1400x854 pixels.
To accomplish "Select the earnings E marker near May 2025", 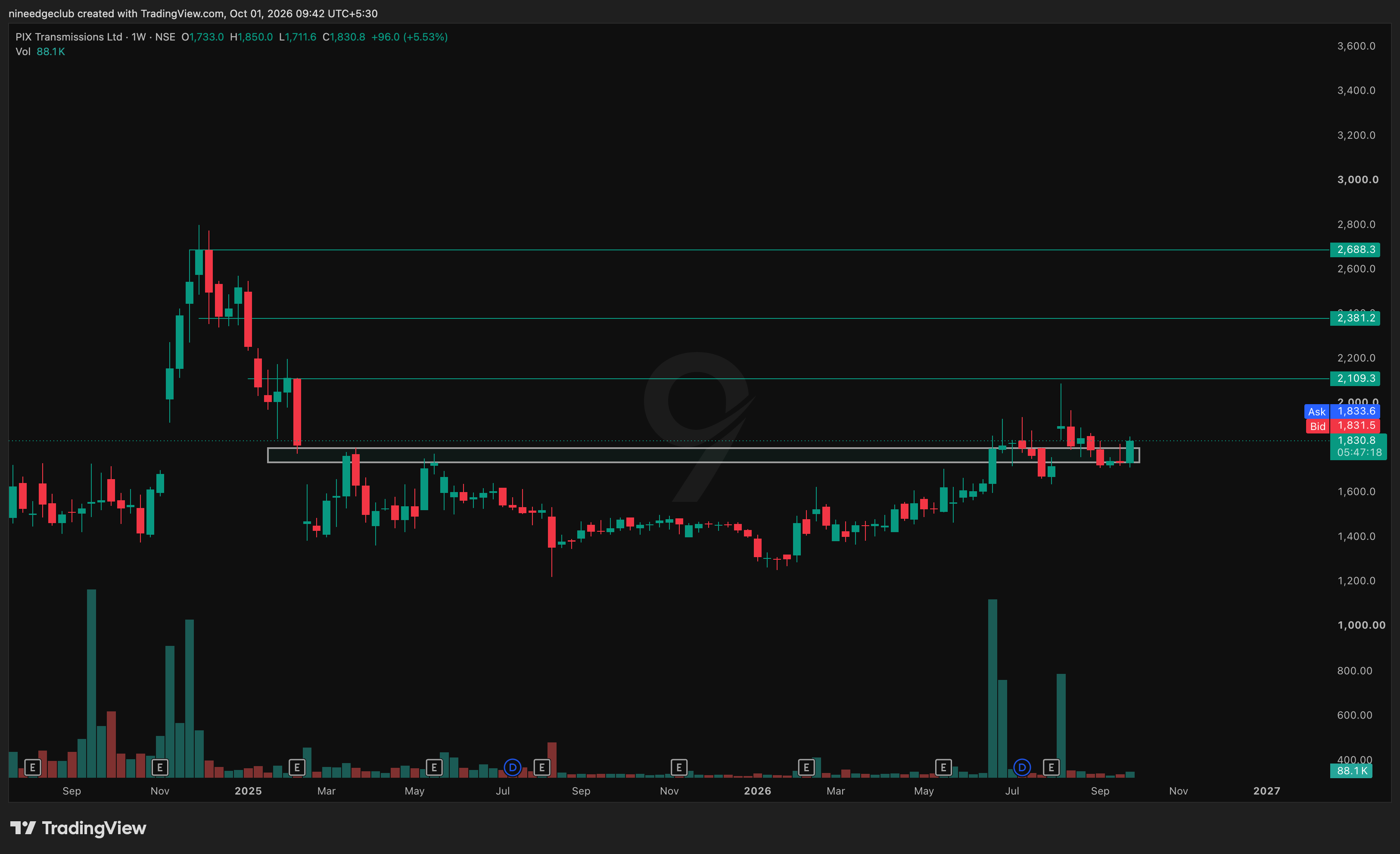I will (x=434, y=768).
